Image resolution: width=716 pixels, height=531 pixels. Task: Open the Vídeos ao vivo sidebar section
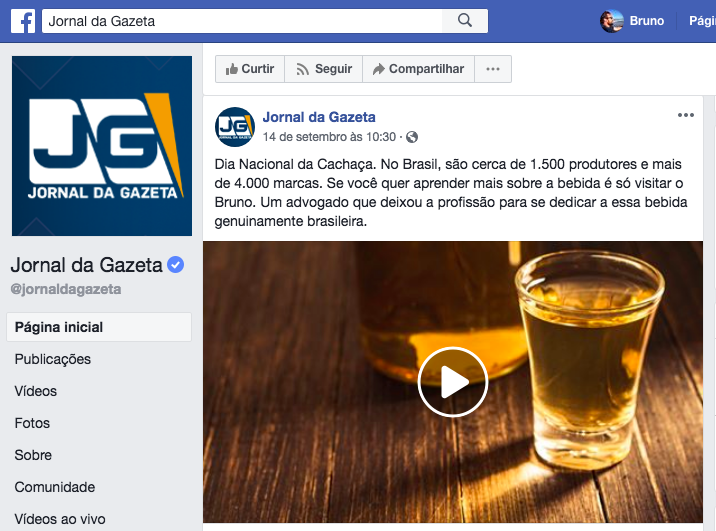pos(60,519)
